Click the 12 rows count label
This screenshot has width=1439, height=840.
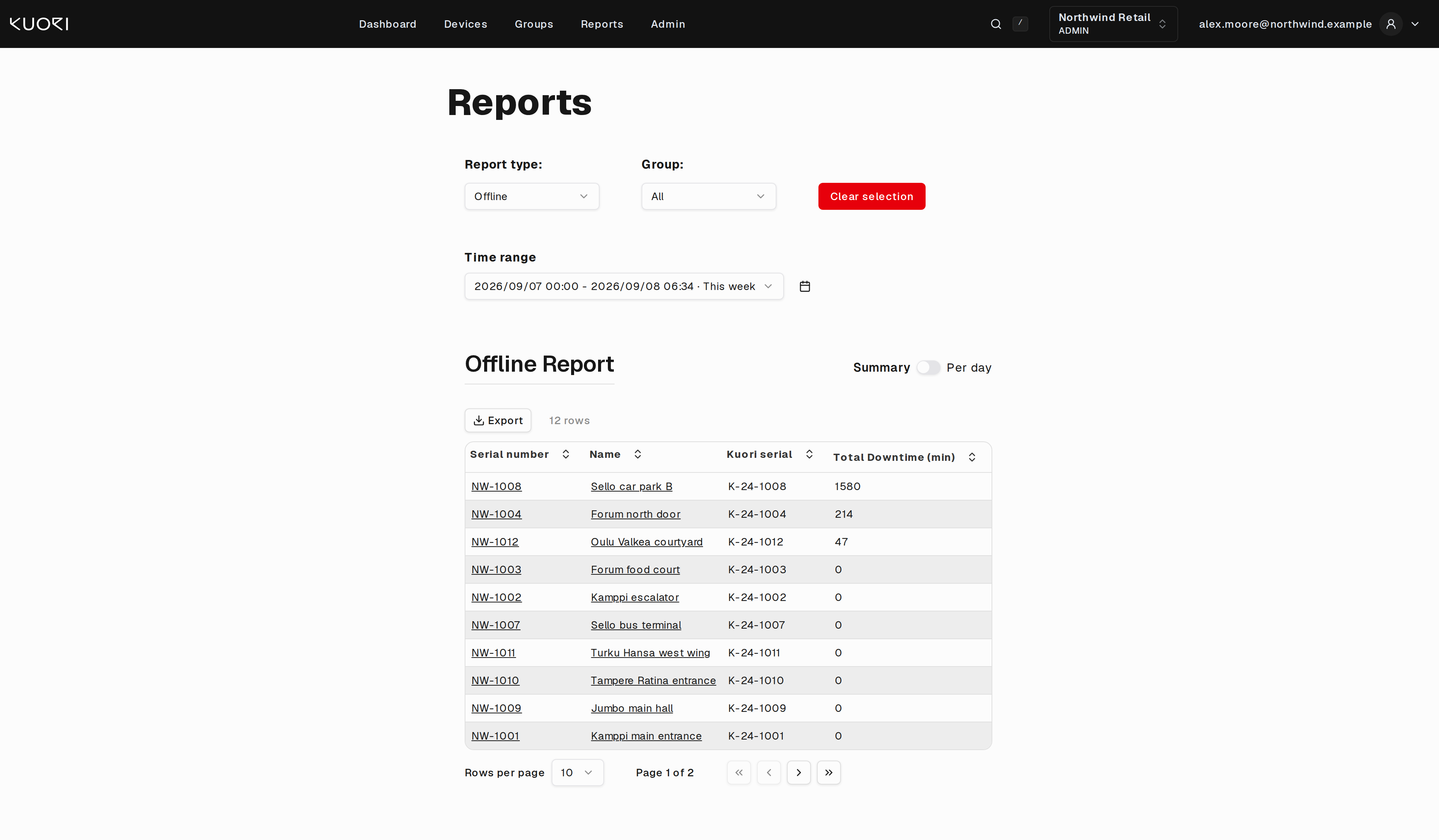(x=569, y=420)
